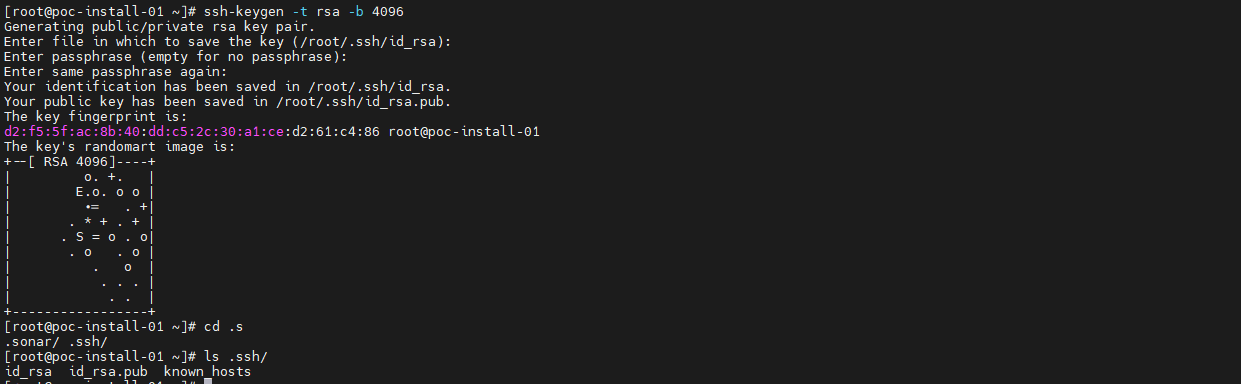
Task: Click the terminal cursor block at bottom prompt
Action: point(207,382)
